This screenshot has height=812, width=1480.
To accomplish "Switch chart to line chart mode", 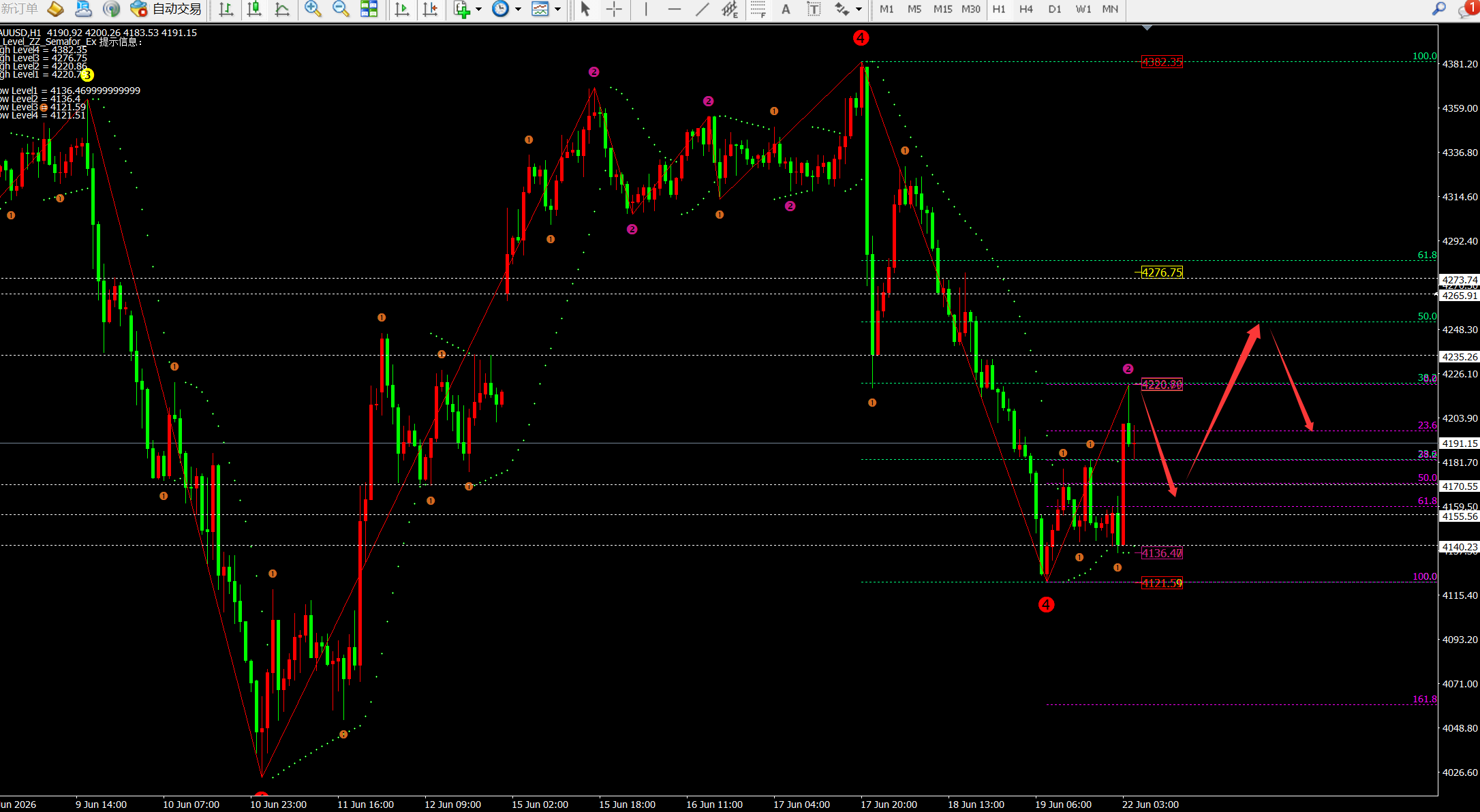I will 282,9.
